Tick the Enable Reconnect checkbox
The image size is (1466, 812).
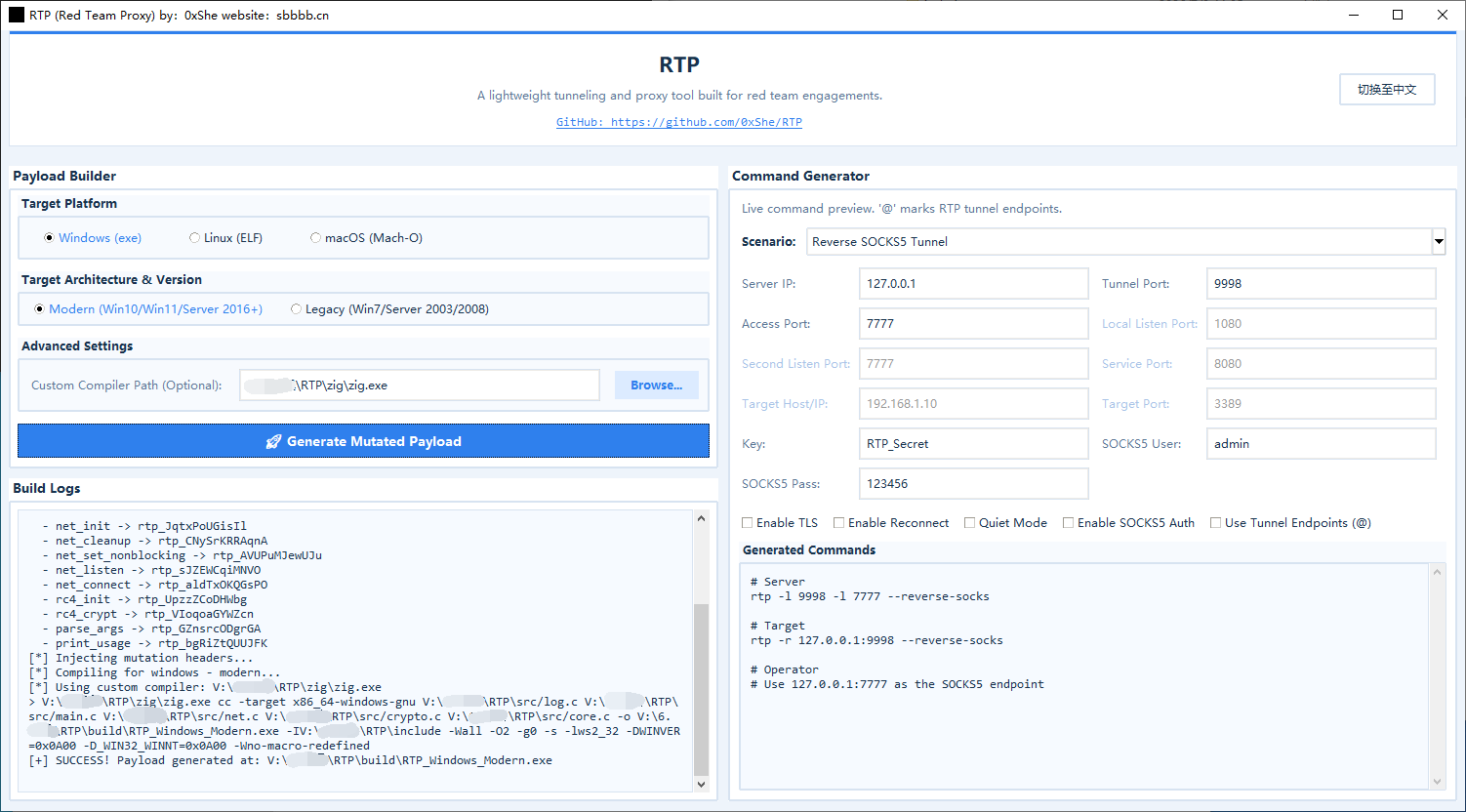pyautogui.click(x=891, y=523)
